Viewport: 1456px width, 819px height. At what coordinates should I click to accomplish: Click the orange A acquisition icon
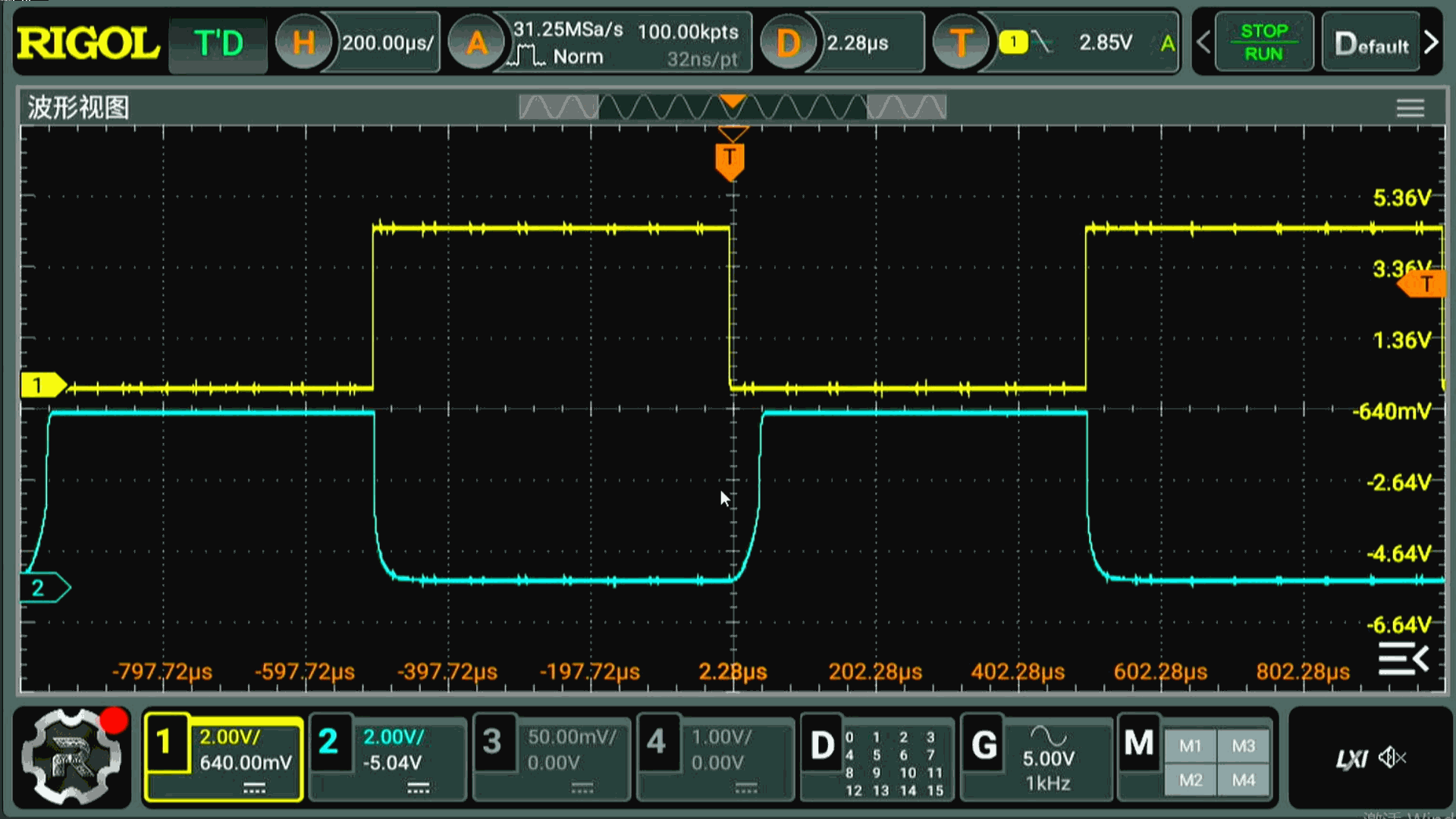476,42
